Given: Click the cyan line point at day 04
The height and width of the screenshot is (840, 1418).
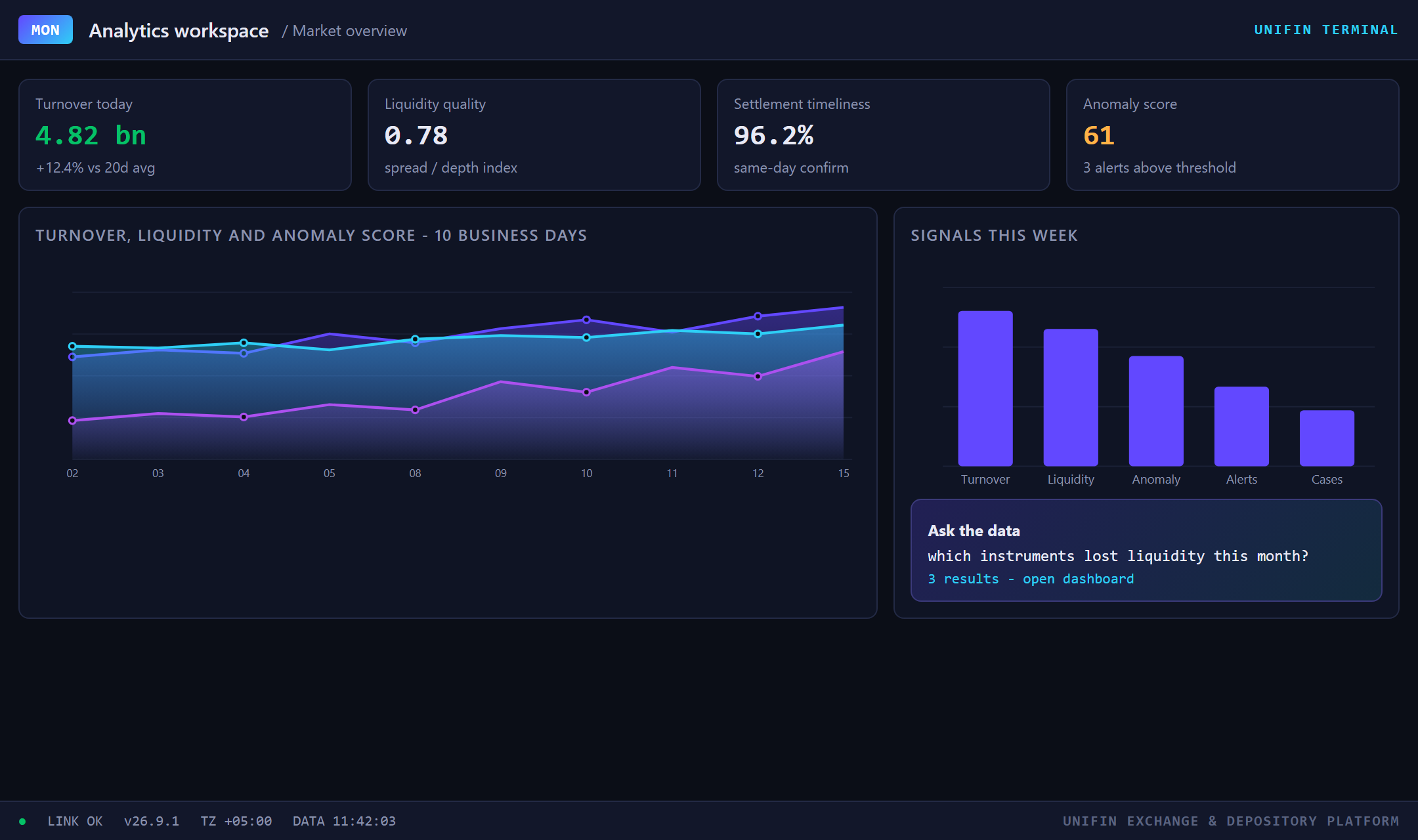Looking at the screenshot, I should pos(244,343).
